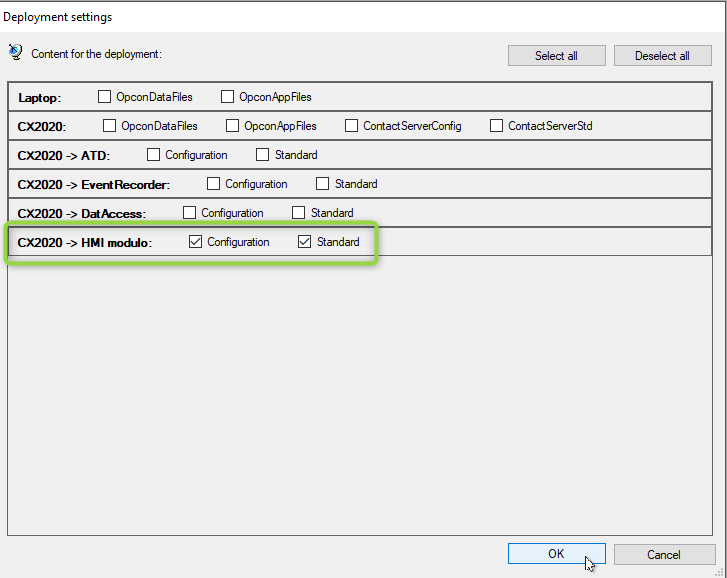The image size is (727, 578).
Task: Check Configuration in the EventRecorder row
Action: point(213,184)
